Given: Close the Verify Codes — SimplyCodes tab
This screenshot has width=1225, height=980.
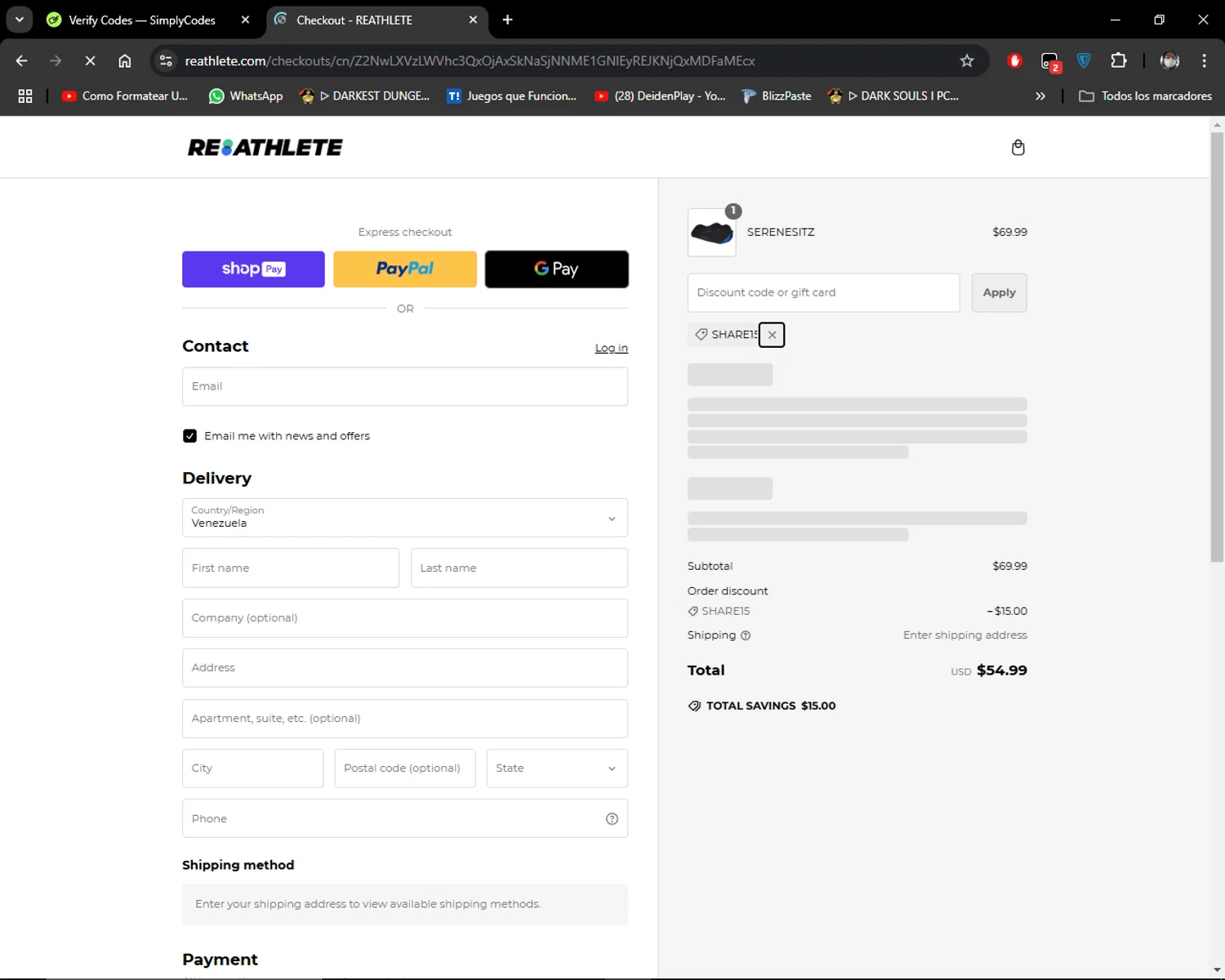Looking at the screenshot, I should pos(245,20).
